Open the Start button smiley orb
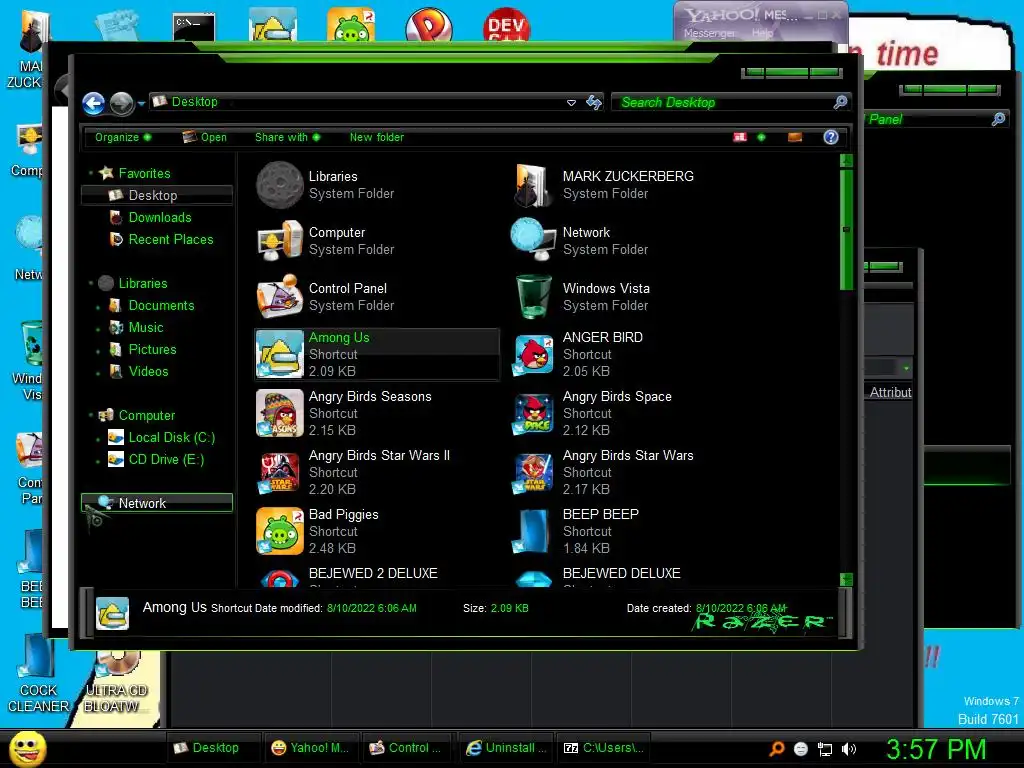1024x768 pixels. pyautogui.click(x=27, y=748)
